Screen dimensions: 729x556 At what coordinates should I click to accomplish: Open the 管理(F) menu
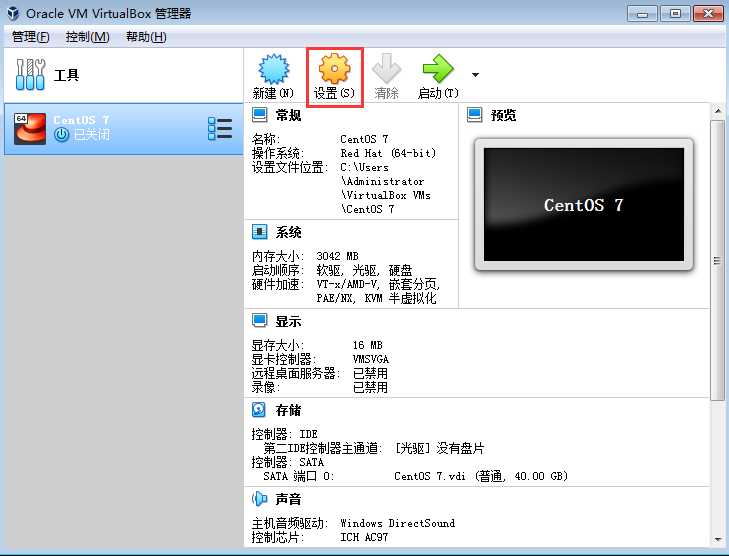click(31, 37)
